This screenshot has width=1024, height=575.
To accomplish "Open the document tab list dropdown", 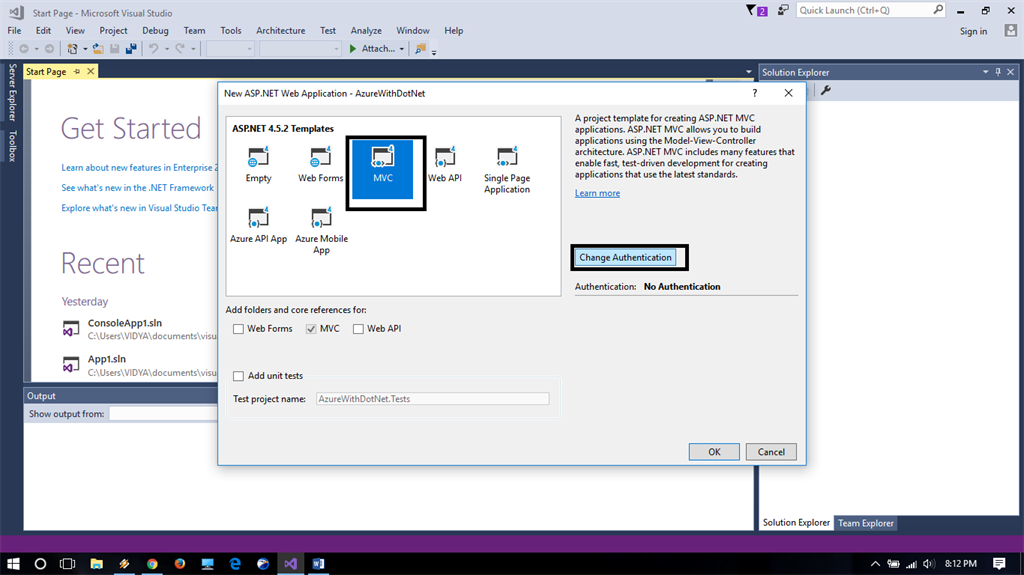I will pyautogui.click(x=748, y=72).
